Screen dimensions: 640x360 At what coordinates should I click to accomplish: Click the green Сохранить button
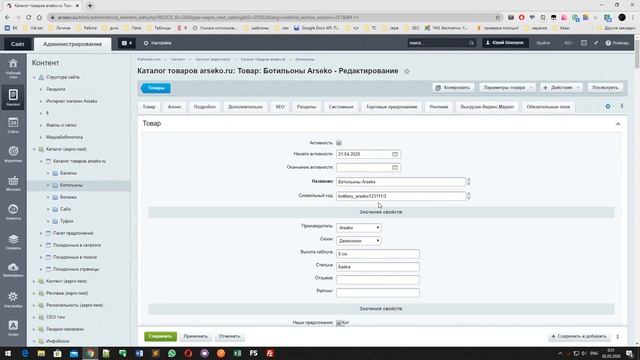pos(160,336)
